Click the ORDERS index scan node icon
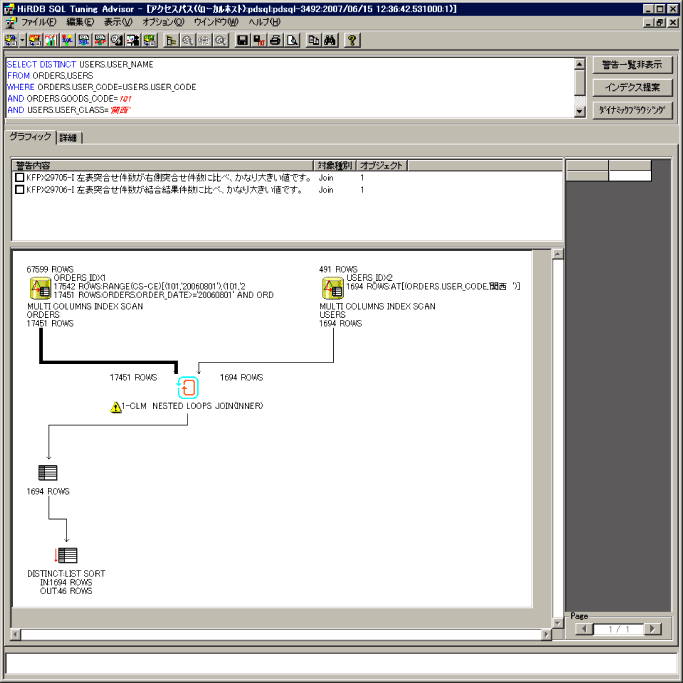Viewport: 683px width, 683px height. point(40,288)
